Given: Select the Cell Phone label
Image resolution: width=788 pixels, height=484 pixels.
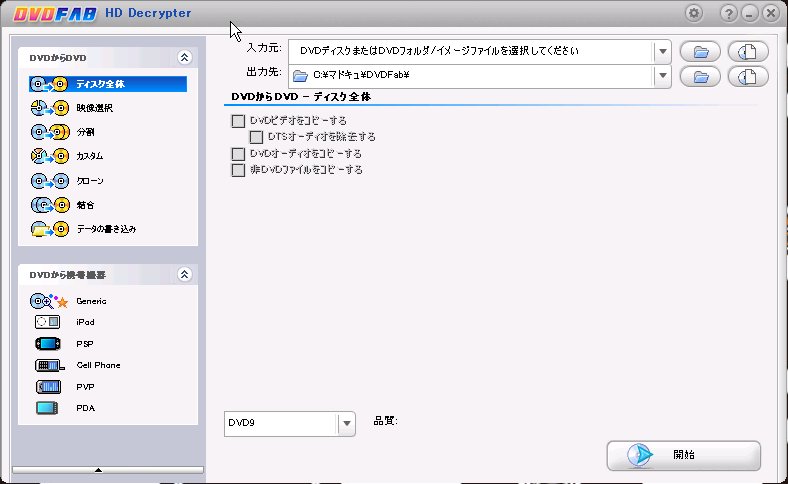Looking at the screenshot, I should [98, 365].
